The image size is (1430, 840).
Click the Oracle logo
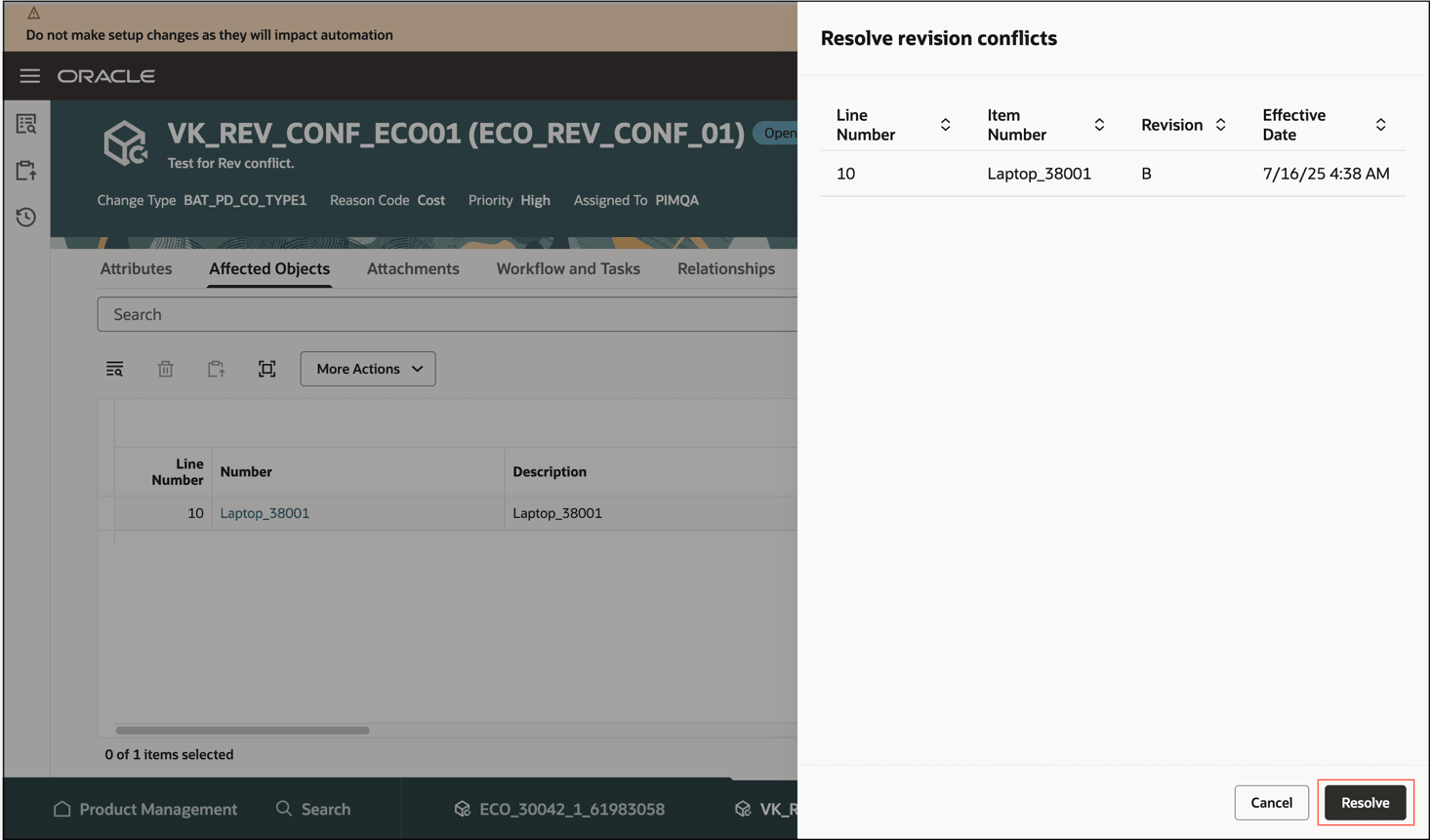click(106, 76)
